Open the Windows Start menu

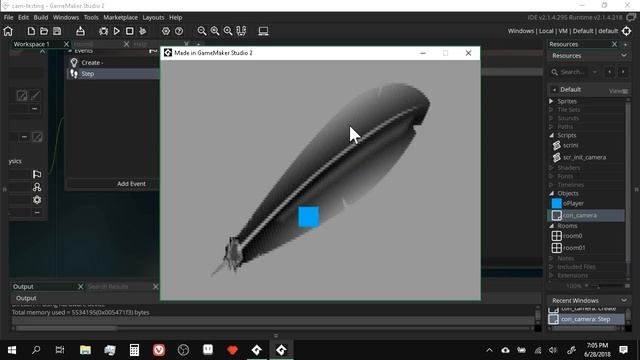click(12, 350)
